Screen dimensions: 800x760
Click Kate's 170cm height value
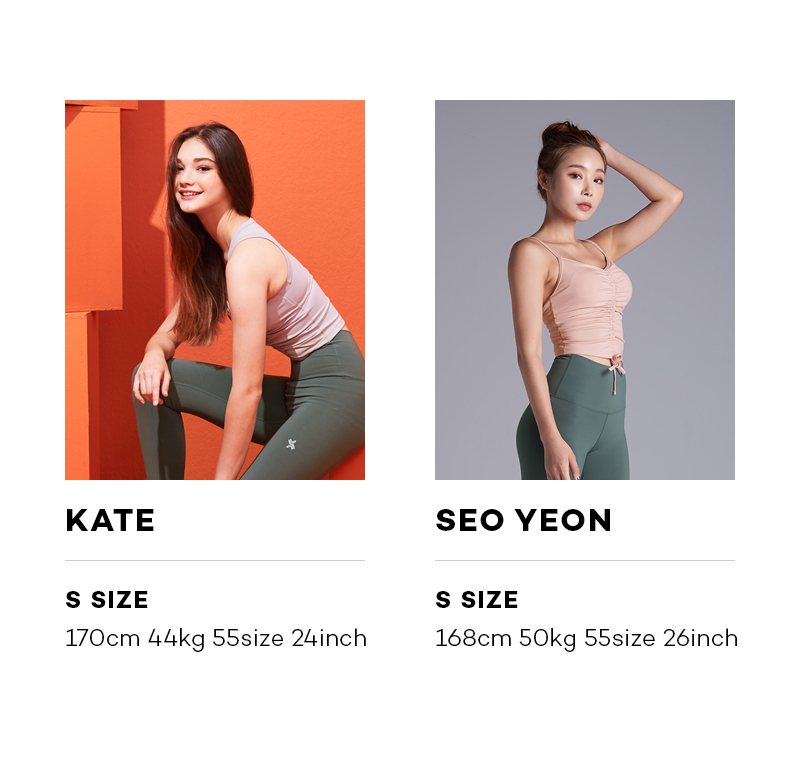click(103, 638)
